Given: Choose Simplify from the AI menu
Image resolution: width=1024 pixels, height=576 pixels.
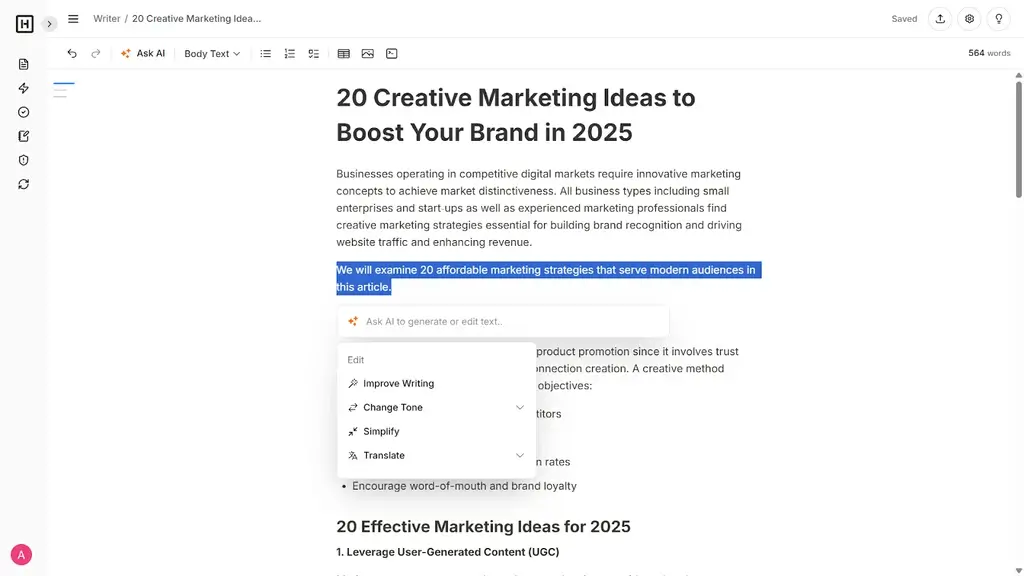Looking at the screenshot, I should click(x=381, y=431).
